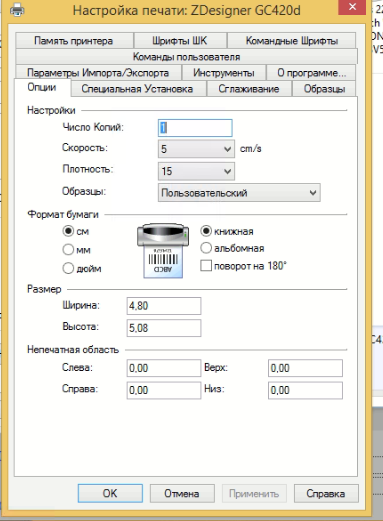Select the см unit radio button
This screenshot has height=521, width=383.
(x=68, y=231)
